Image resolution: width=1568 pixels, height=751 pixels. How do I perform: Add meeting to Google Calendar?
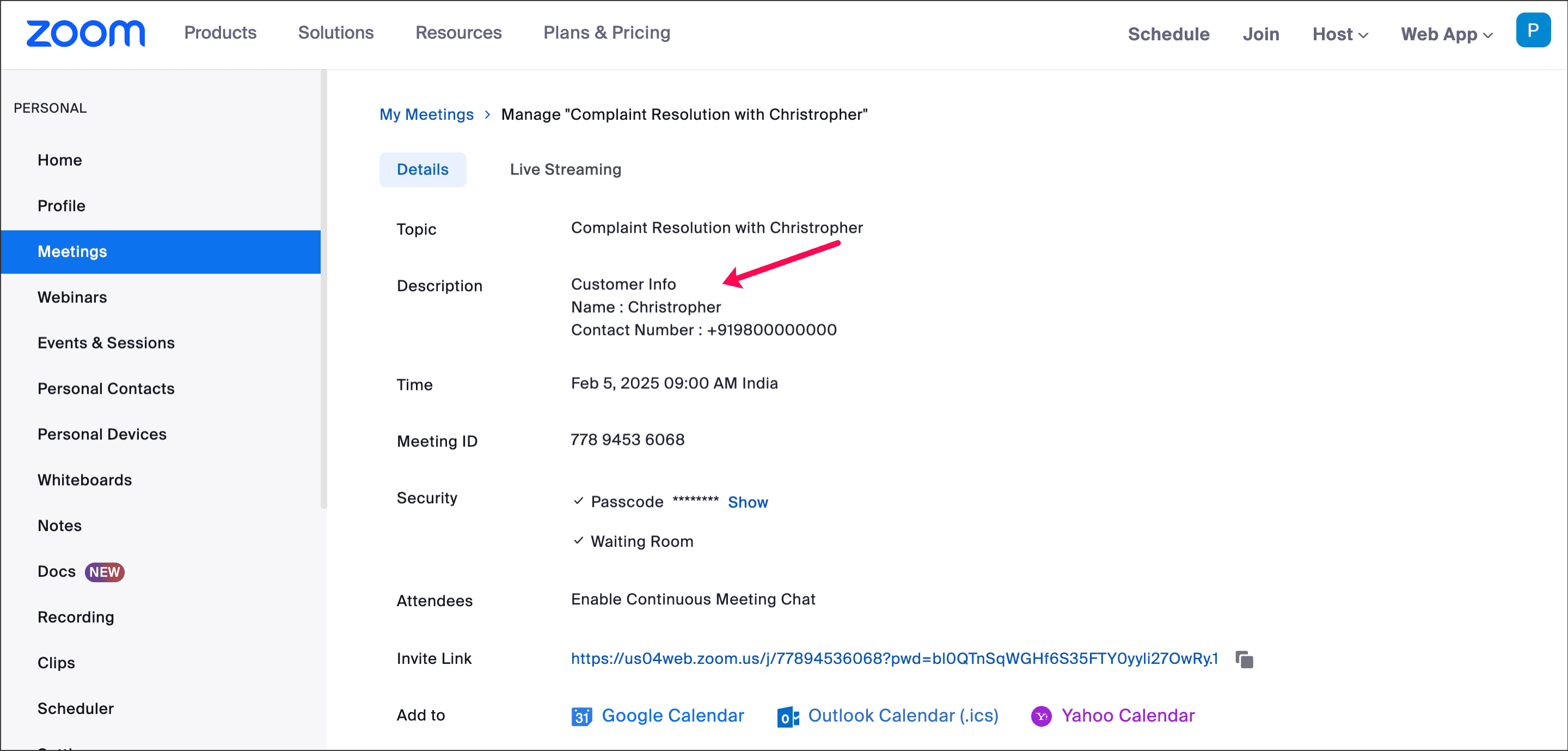[x=672, y=716]
